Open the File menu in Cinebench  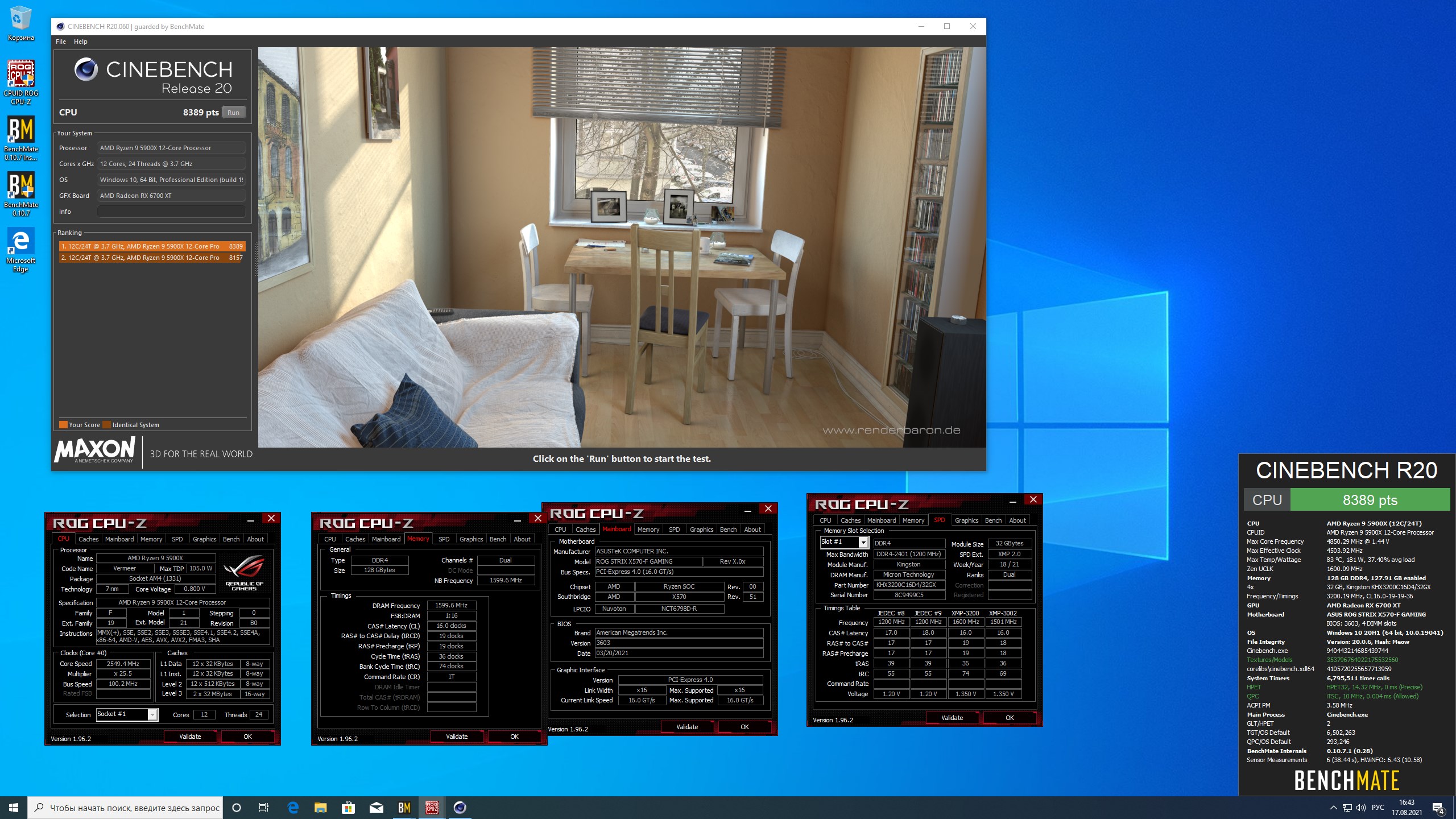coord(61,42)
